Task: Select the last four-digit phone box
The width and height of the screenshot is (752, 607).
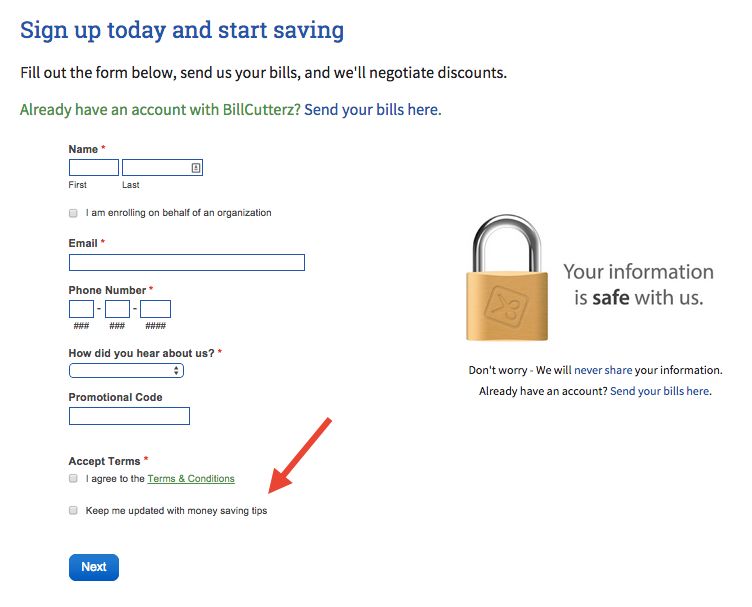Action: [155, 309]
